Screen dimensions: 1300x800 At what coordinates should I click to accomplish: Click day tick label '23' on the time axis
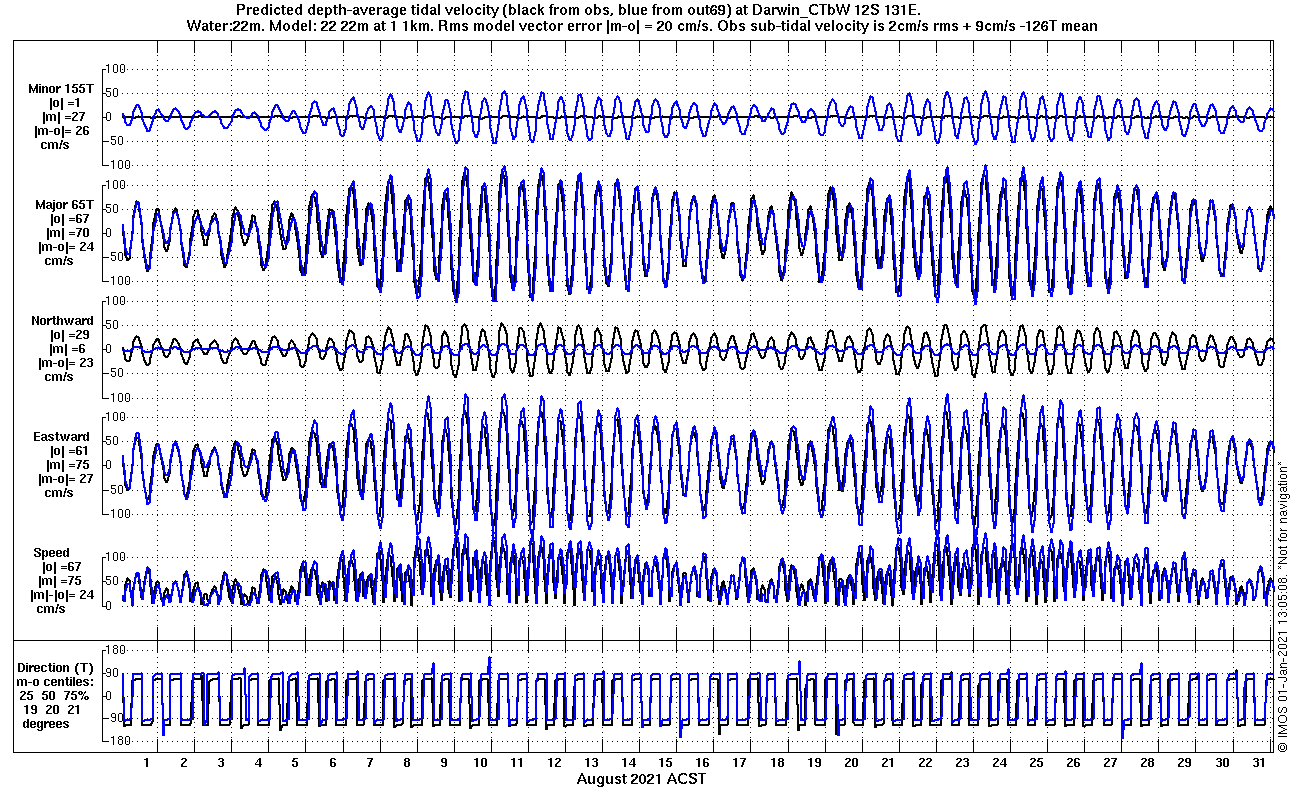[962, 763]
